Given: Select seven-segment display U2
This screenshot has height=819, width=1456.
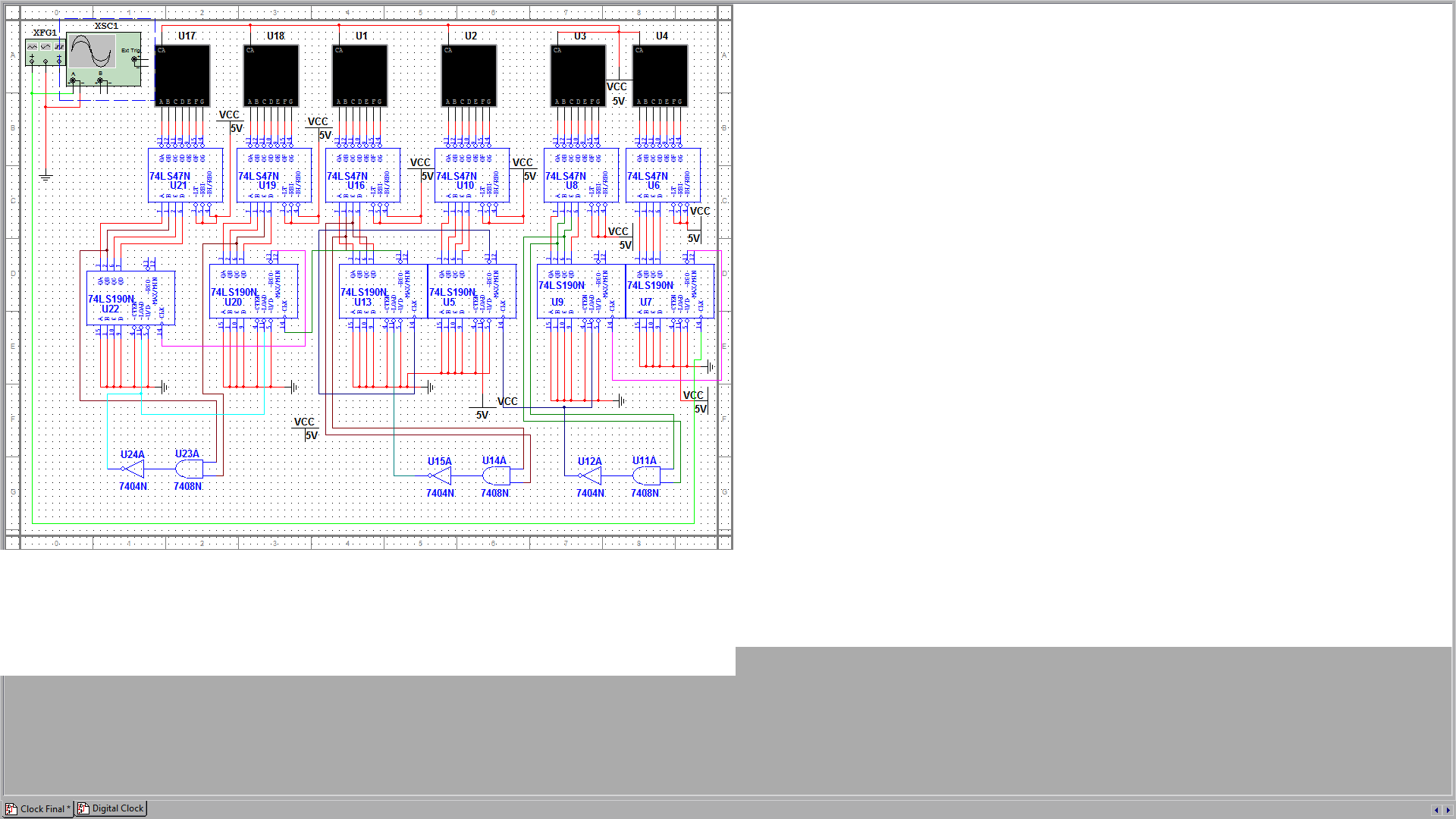Looking at the screenshot, I should [x=469, y=75].
